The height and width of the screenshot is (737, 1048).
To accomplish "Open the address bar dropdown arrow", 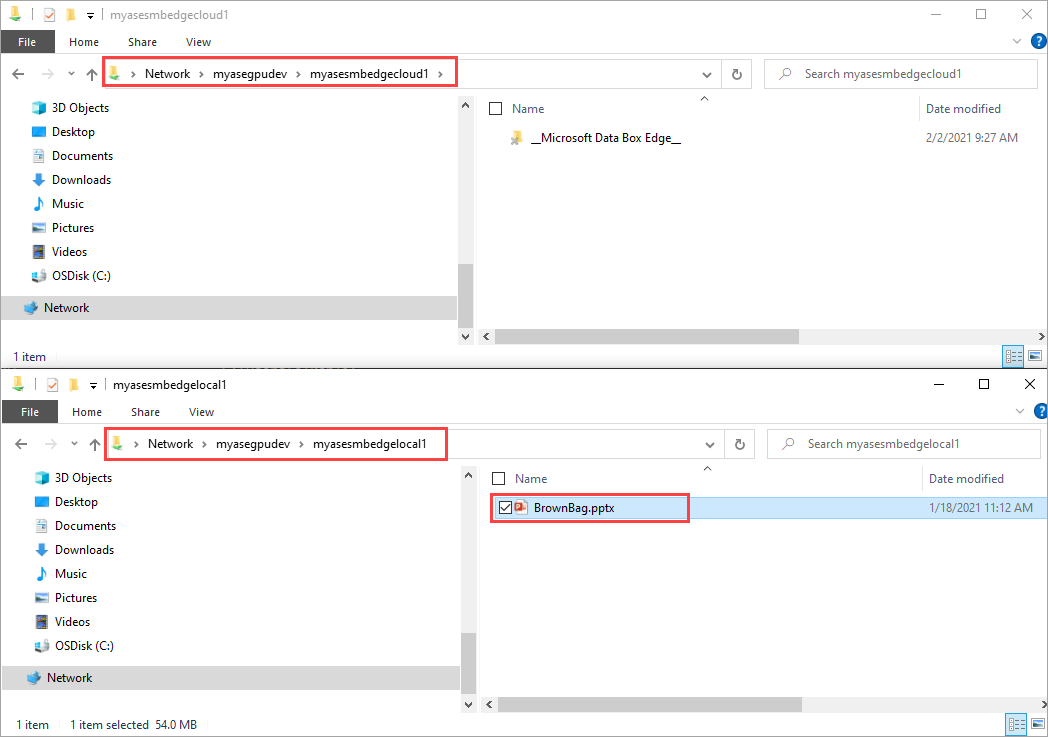I will pyautogui.click(x=707, y=73).
